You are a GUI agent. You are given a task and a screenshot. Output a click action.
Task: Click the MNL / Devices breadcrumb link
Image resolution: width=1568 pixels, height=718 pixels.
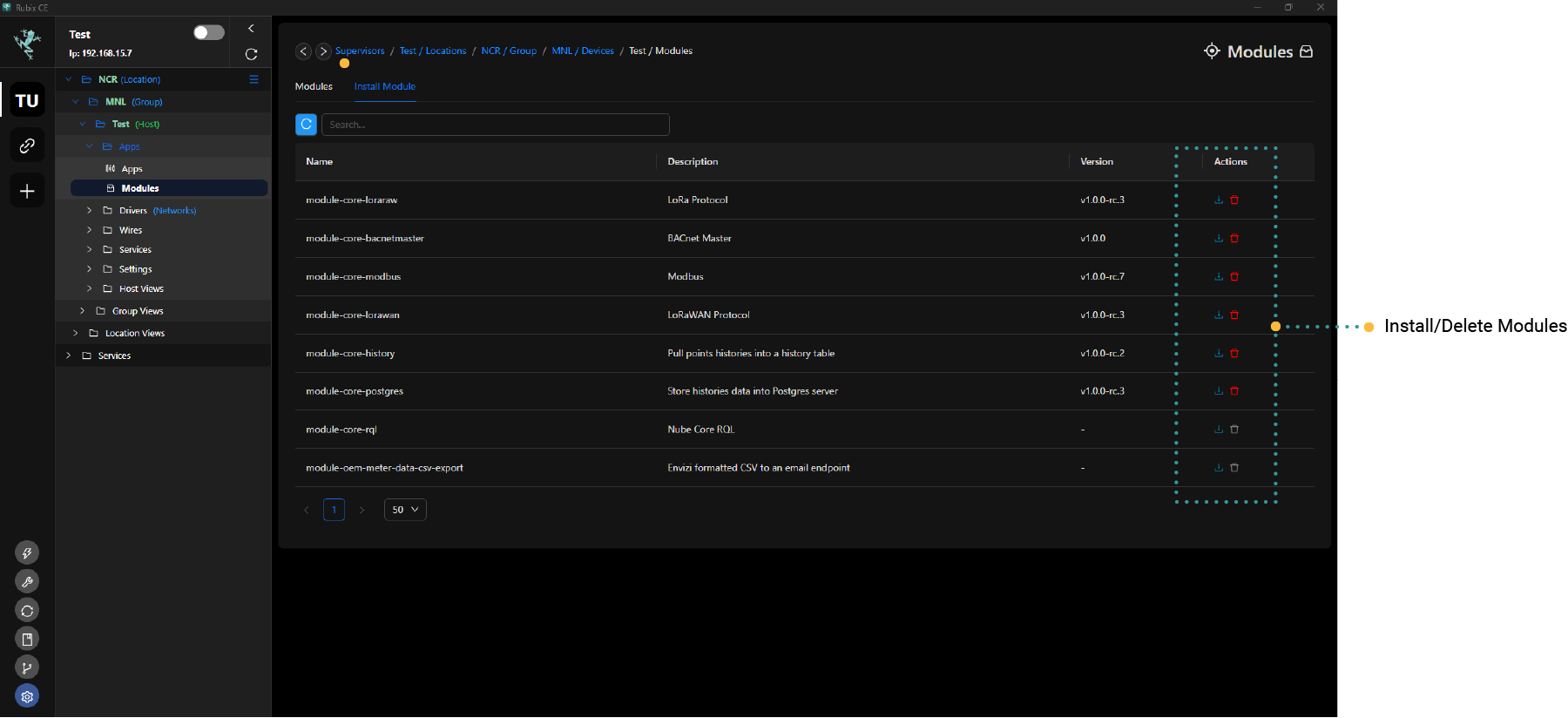click(583, 51)
